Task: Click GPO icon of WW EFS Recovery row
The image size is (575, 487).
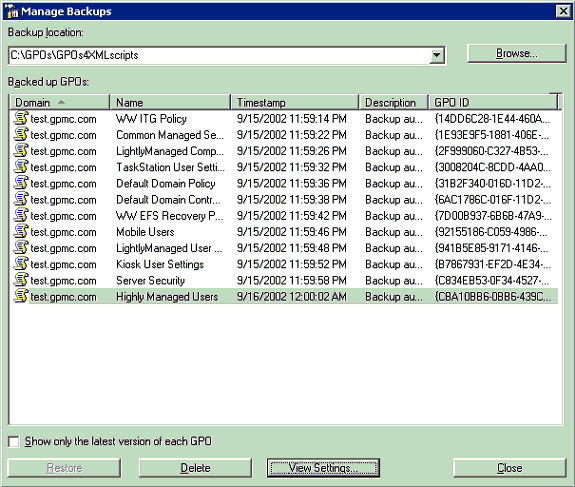Action: (x=21, y=215)
